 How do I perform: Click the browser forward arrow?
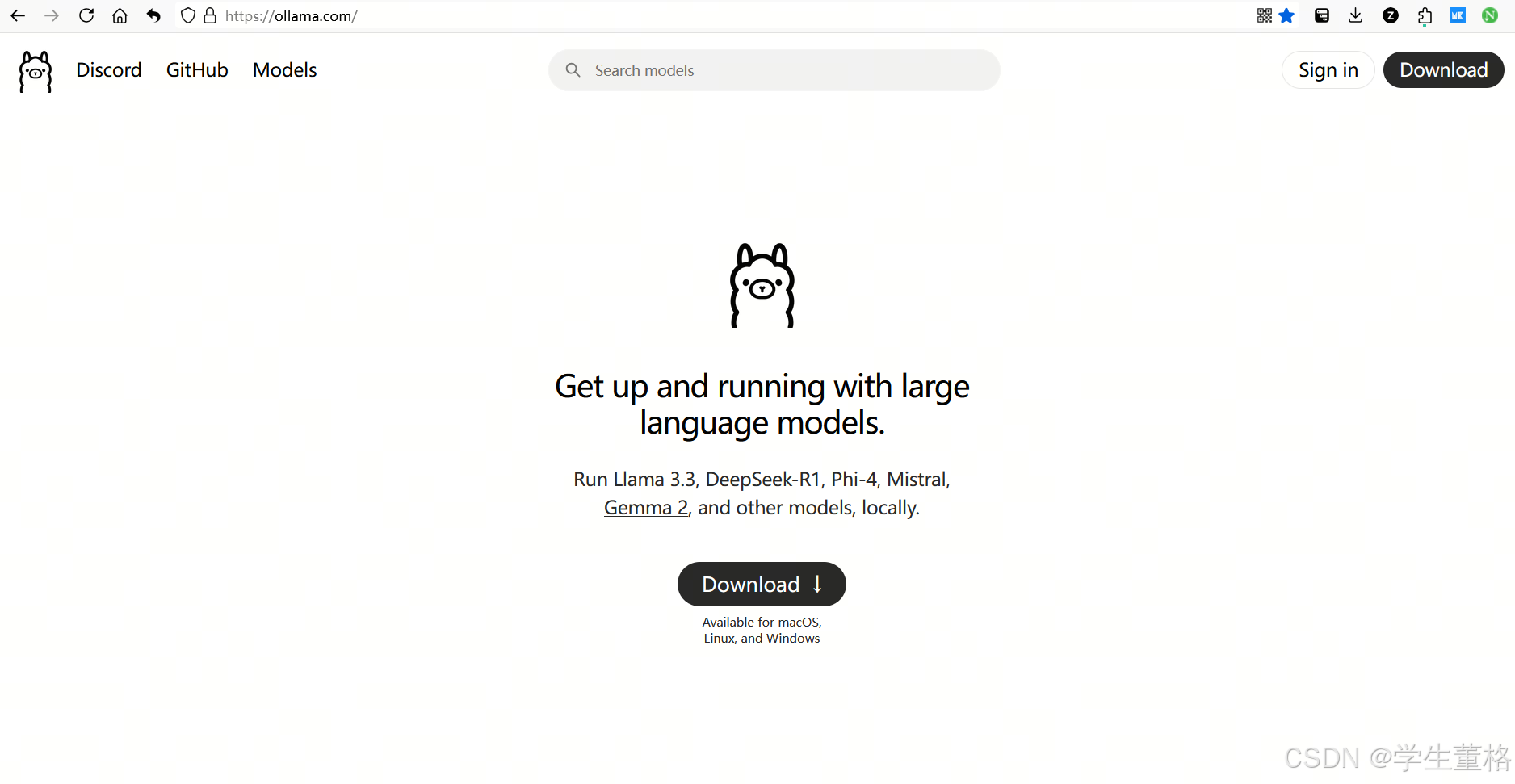[x=52, y=15]
